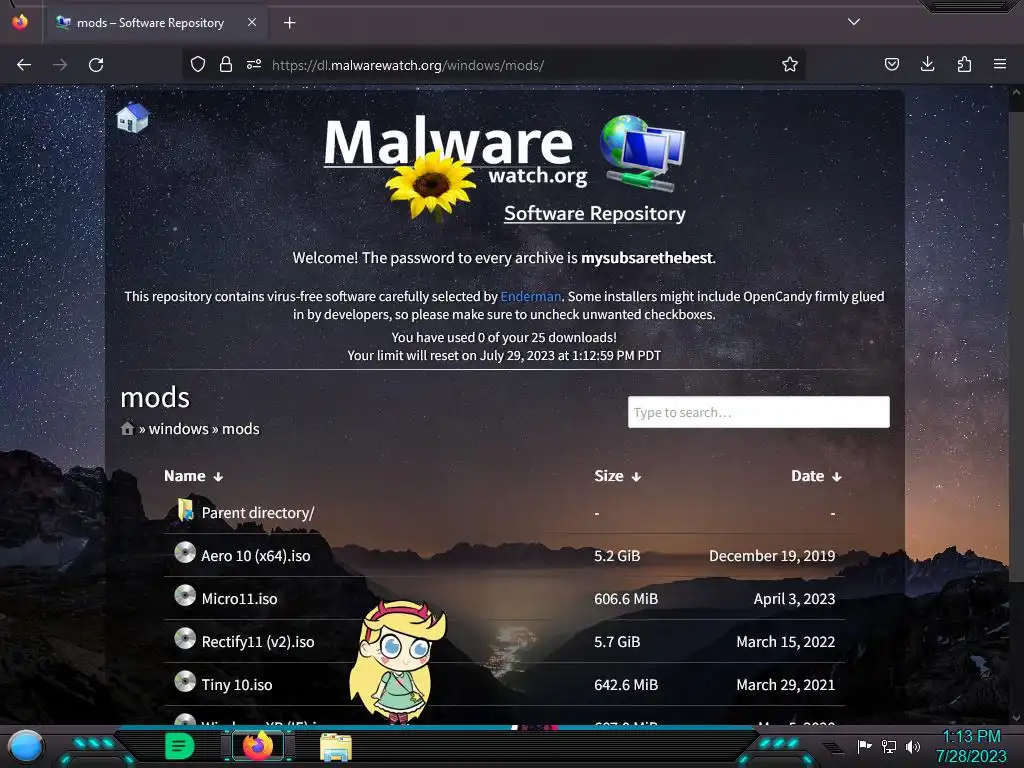Sort the list by Name column
This screenshot has height=768, width=1024.
pos(193,476)
